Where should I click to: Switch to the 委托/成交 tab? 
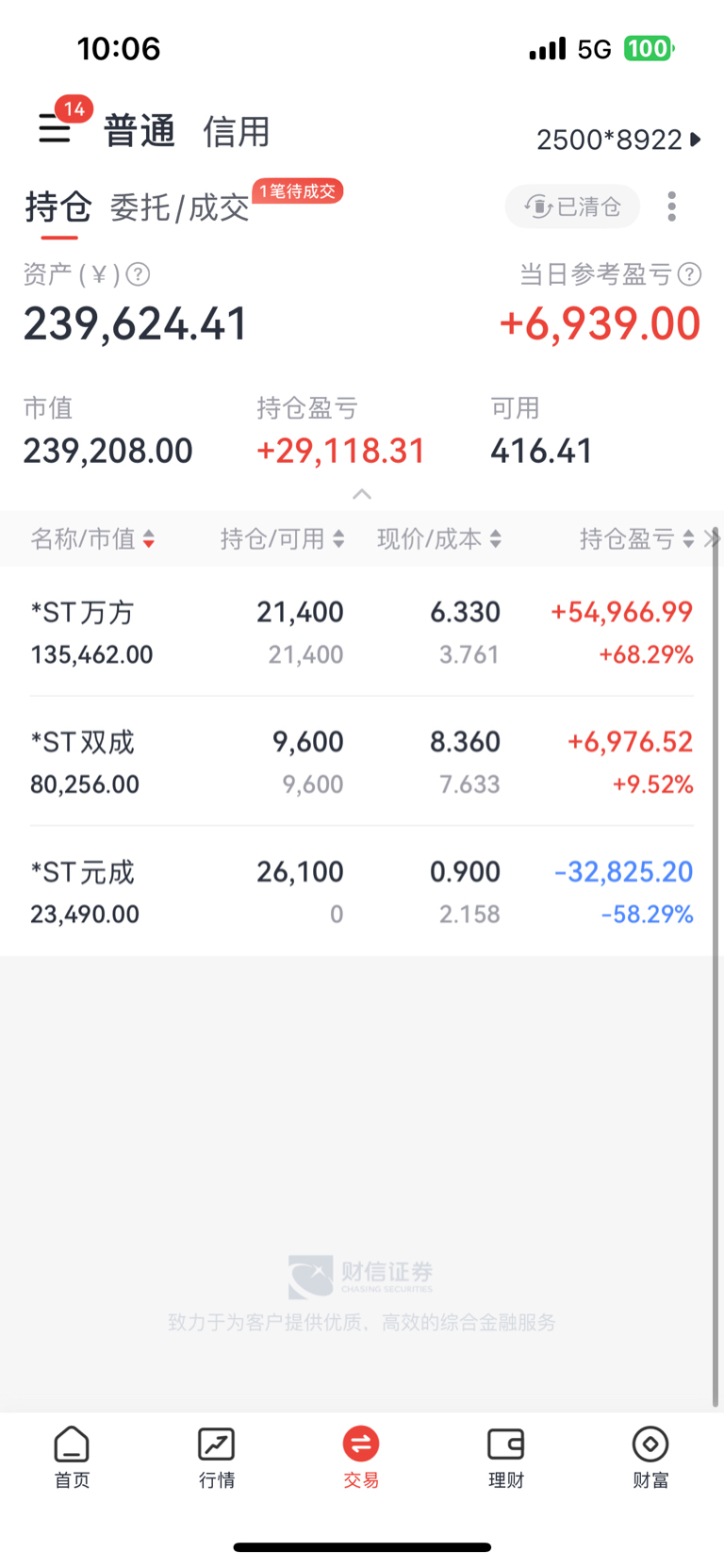pos(179,207)
